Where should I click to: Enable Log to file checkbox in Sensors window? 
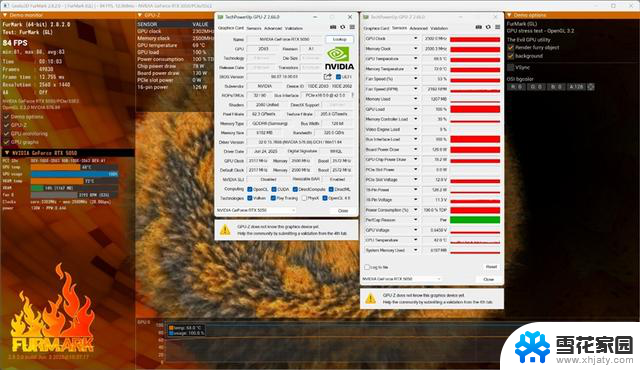[x=367, y=267]
